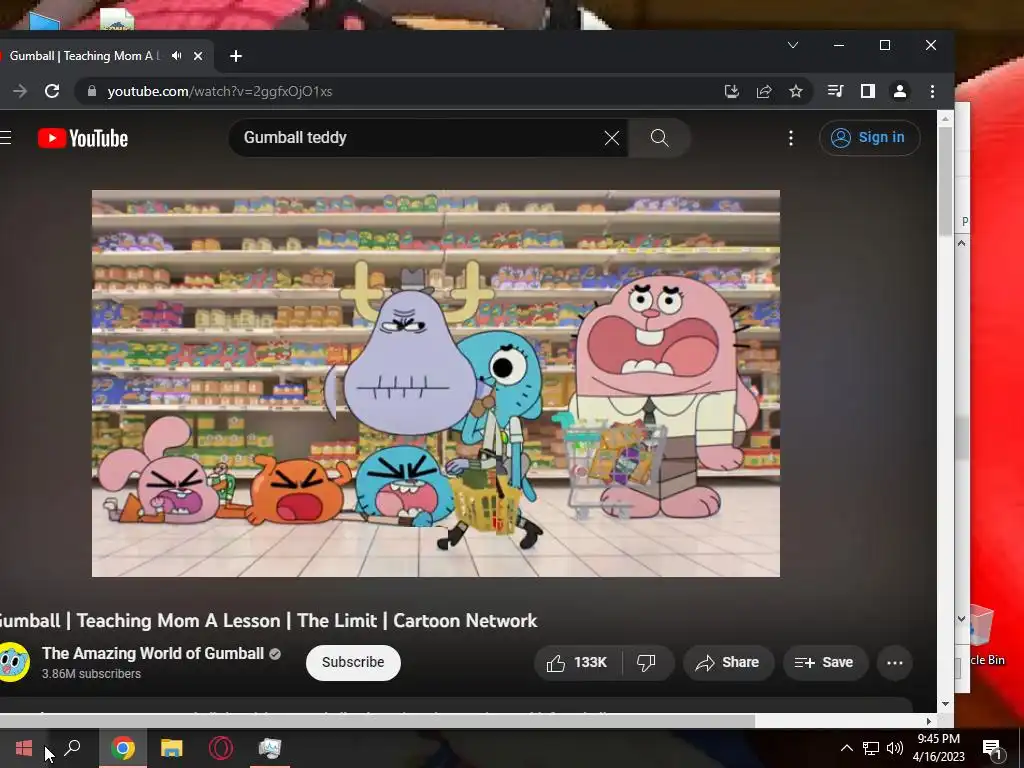This screenshot has width=1024, height=768.
Task: Open Chrome's three-dot menu
Action: click(x=932, y=91)
